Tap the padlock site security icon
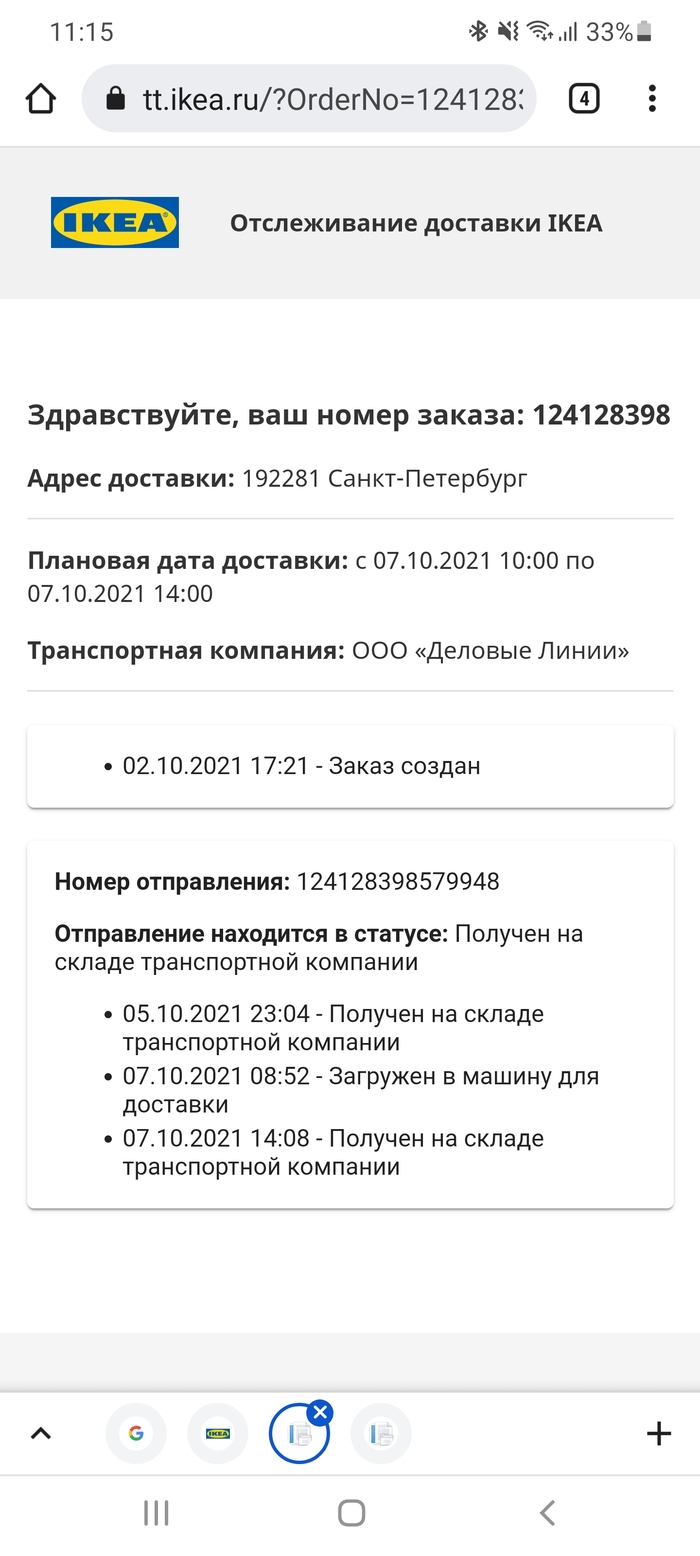 pos(116,98)
